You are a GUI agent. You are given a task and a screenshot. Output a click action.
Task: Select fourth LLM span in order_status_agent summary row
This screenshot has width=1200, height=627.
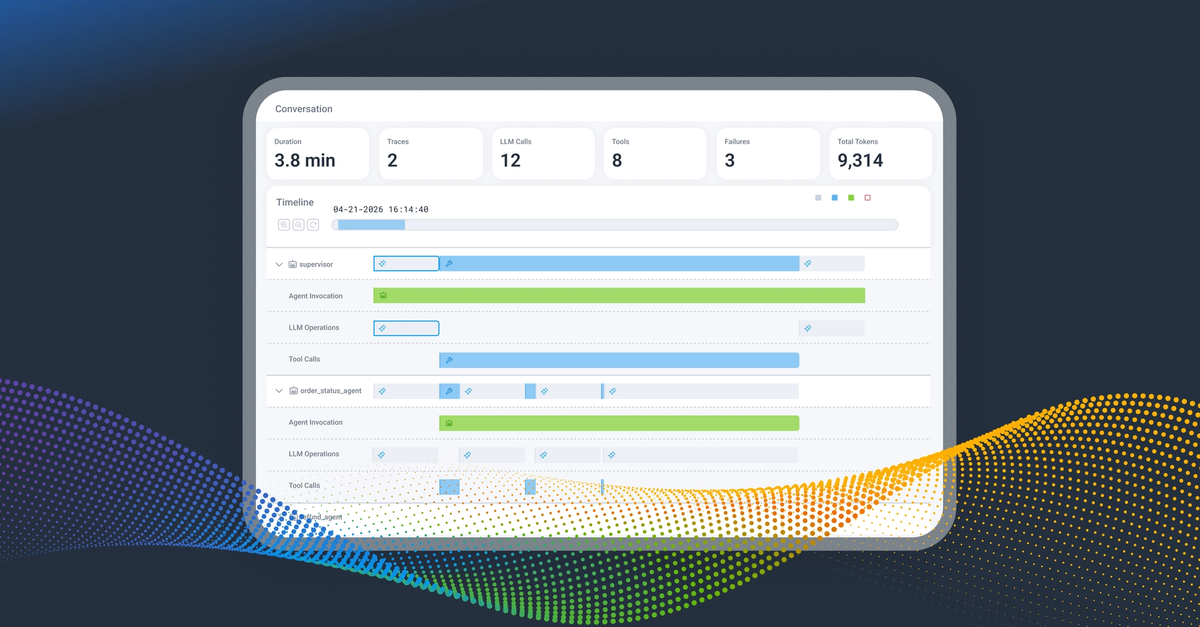coord(701,391)
